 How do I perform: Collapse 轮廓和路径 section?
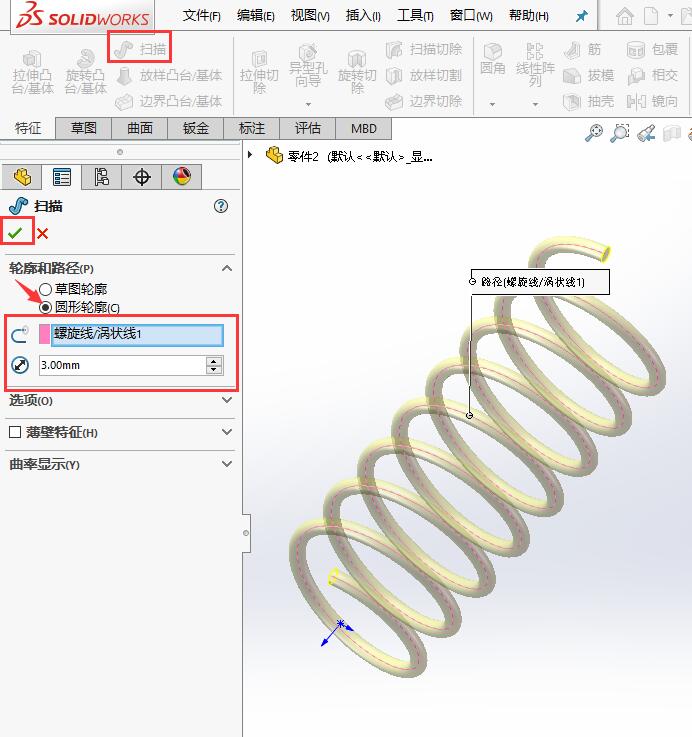227,268
